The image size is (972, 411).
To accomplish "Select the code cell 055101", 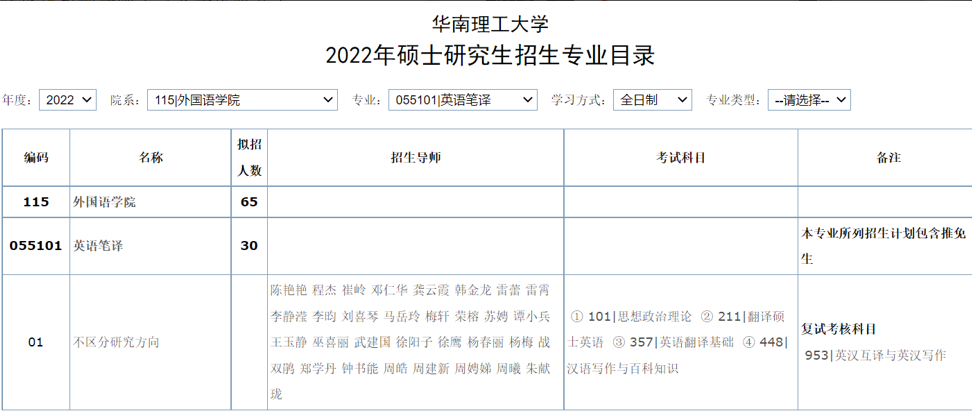I will (36, 245).
